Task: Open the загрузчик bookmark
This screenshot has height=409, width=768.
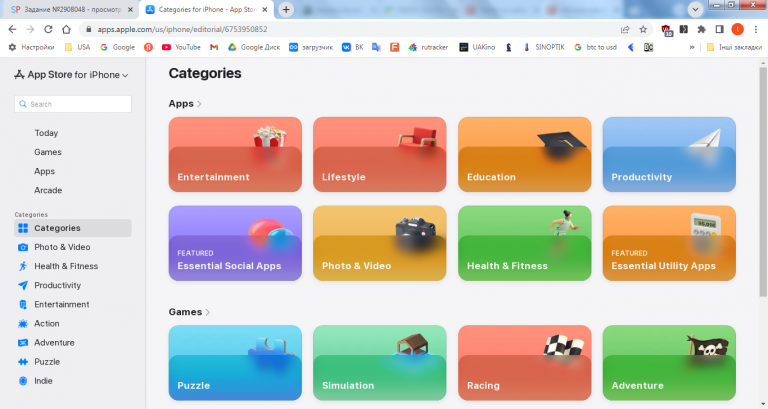Action: coord(311,47)
